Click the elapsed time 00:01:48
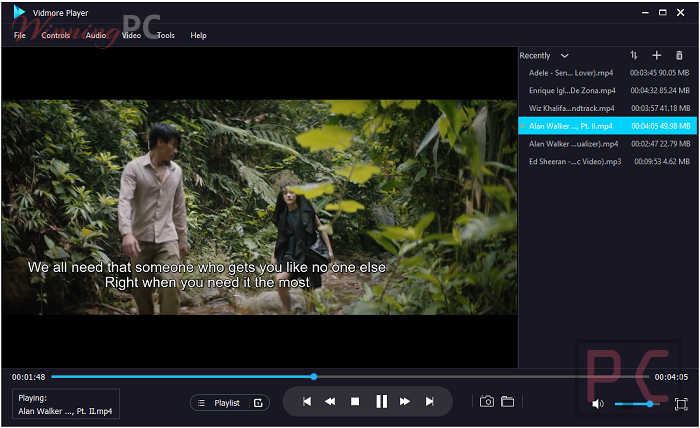Image resolution: width=700 pixels, height=428 pixels. pos(29,377)
